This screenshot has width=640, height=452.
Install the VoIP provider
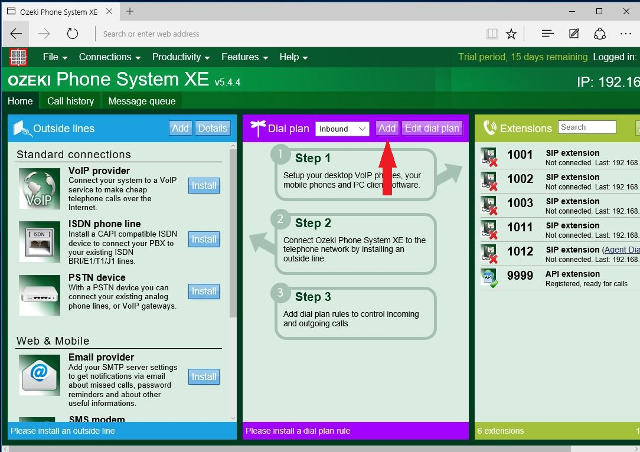pos(204,185)
